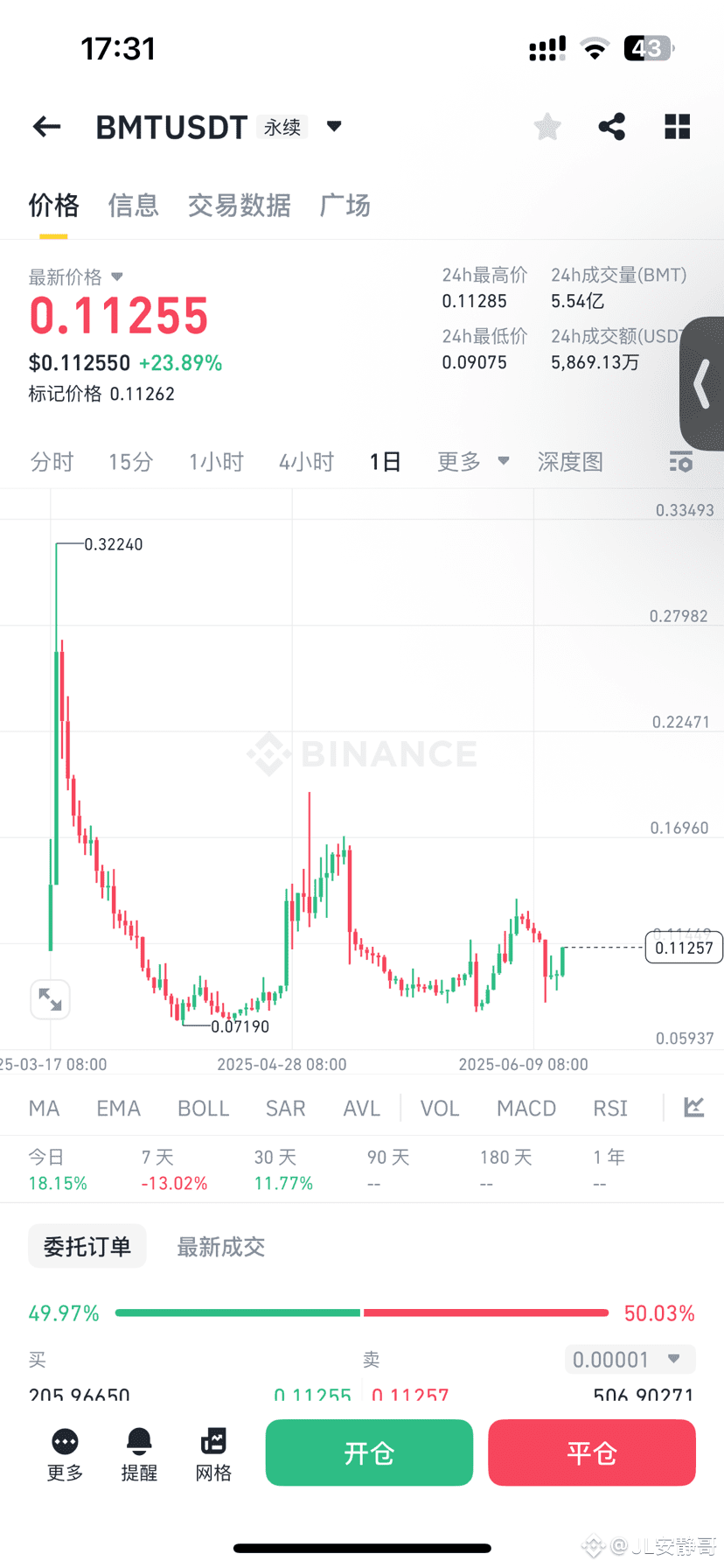Select the 15分 chart interval
The image size is (724, 1568).
[131, 461]
